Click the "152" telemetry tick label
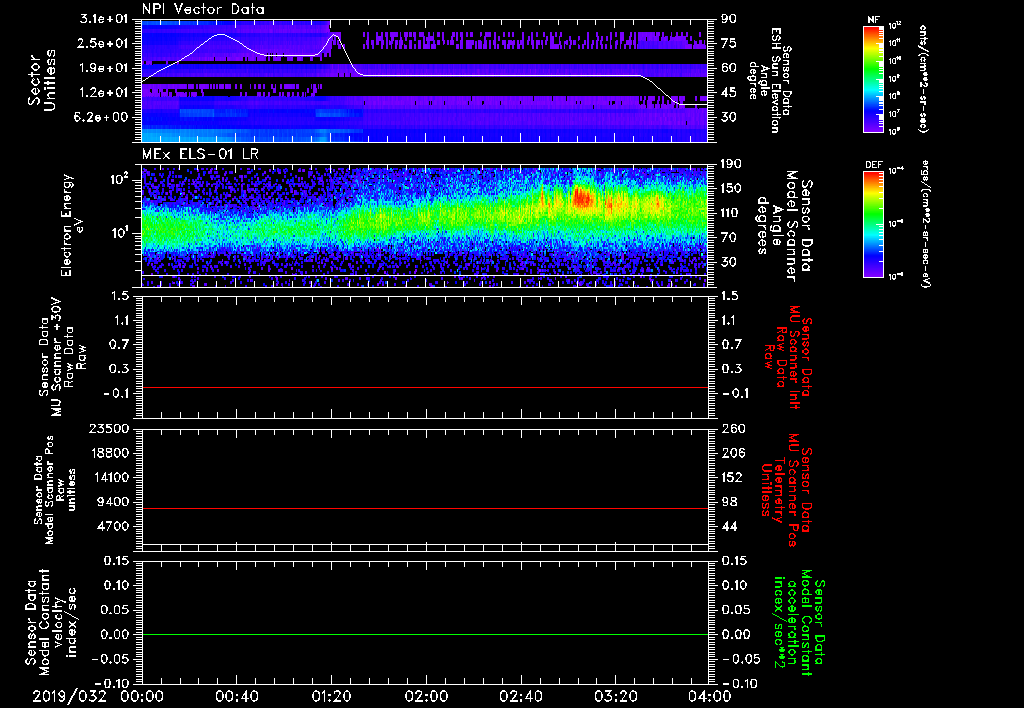This screenshot has width=1024, height=708. pos(730,477)
